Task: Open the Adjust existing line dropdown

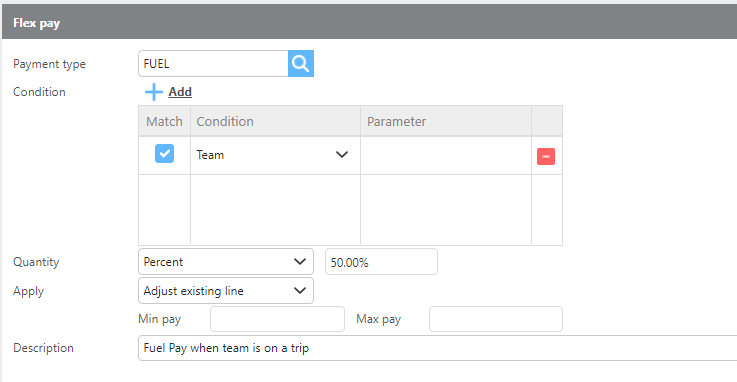Action: tap(226, 291)
